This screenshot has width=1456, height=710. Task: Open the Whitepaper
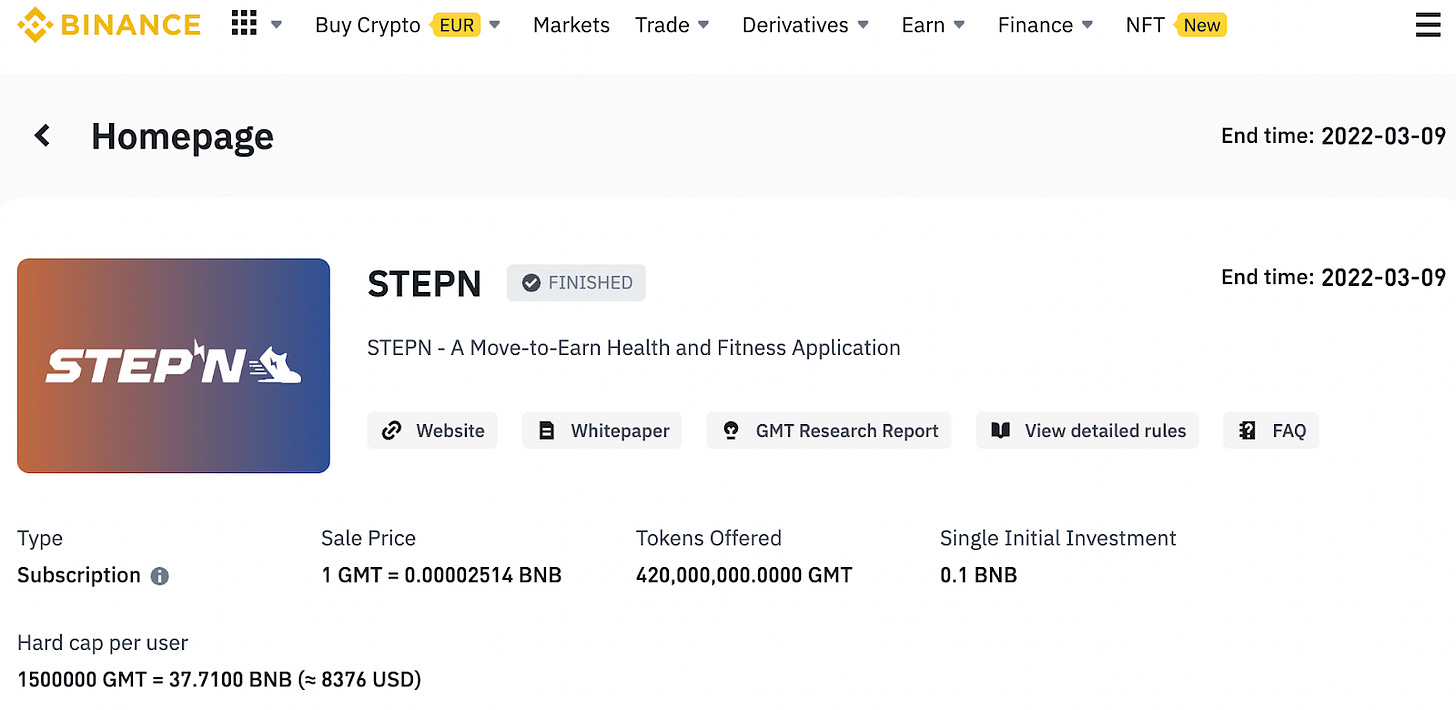click(602, 430)
